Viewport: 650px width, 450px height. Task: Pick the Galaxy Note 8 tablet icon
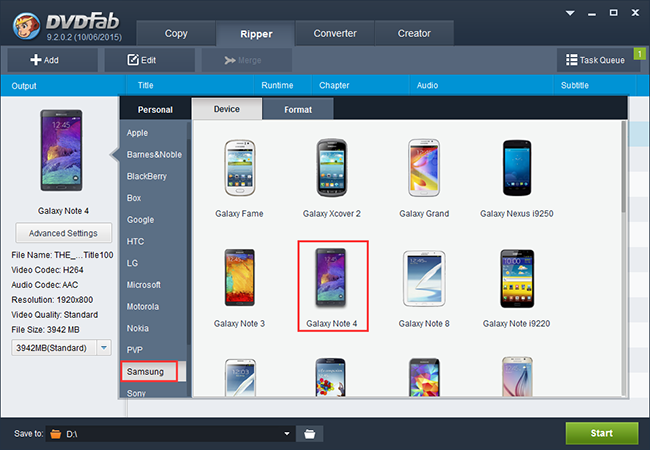[x=424, y=278]
